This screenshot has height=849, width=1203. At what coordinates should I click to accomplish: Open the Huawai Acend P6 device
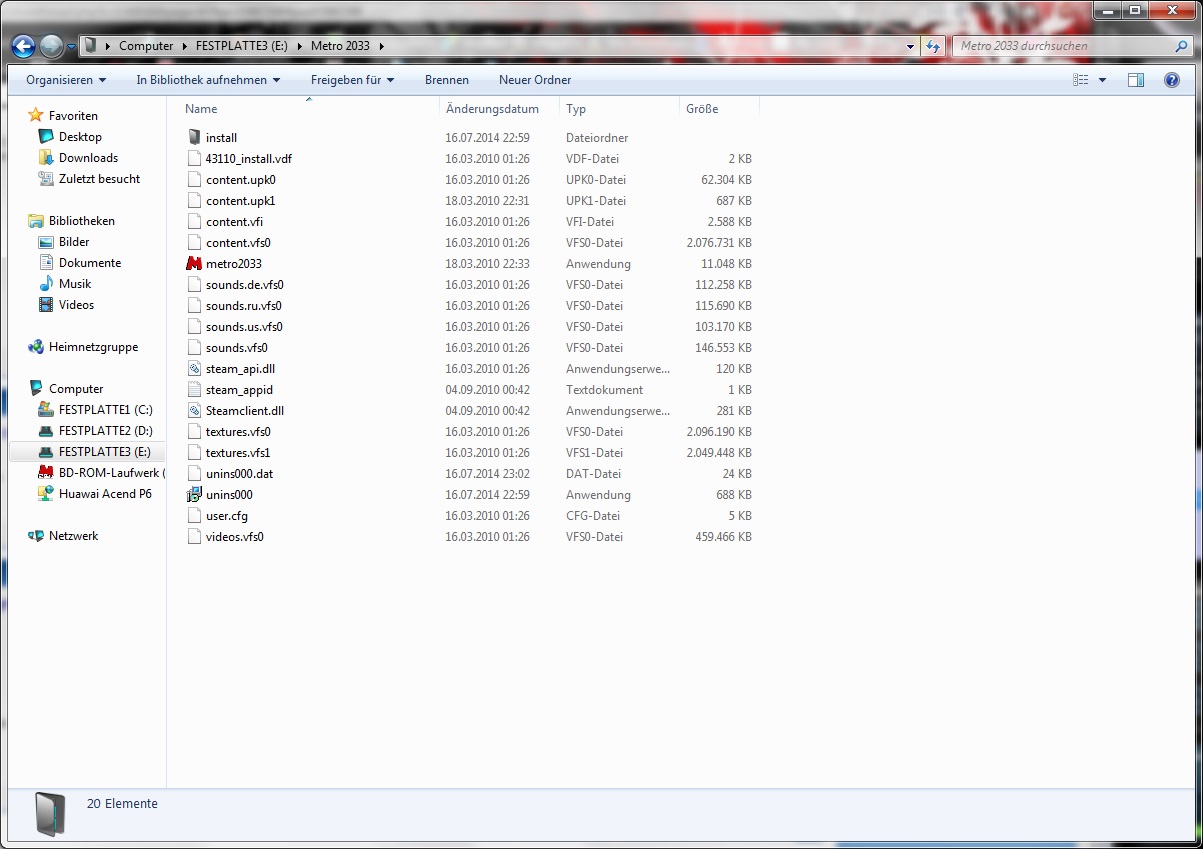coord(105,494)
